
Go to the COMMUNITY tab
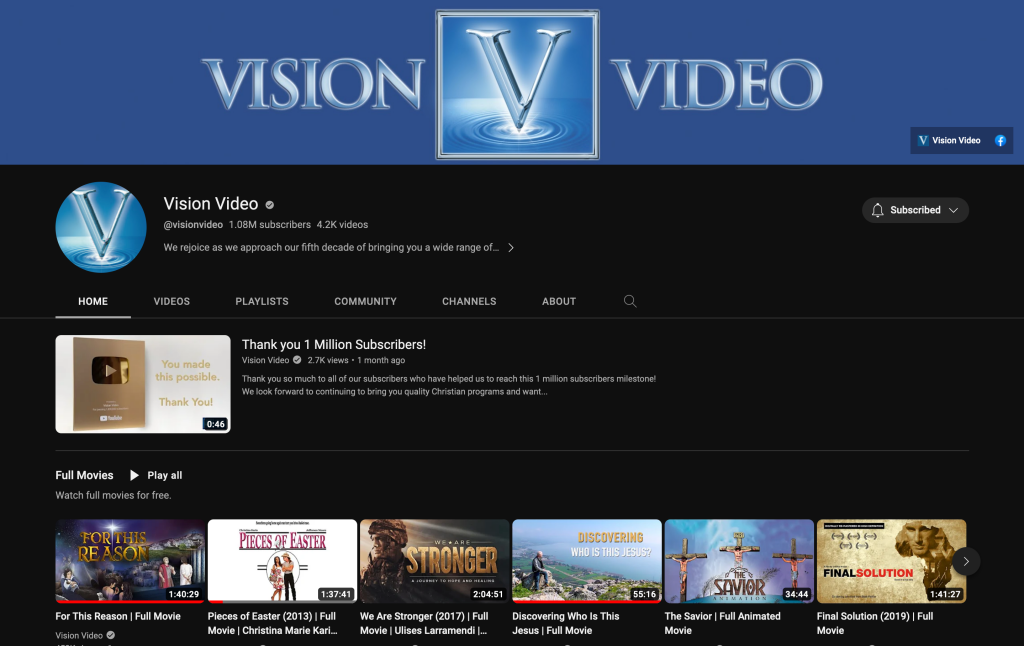pos(366,301)
